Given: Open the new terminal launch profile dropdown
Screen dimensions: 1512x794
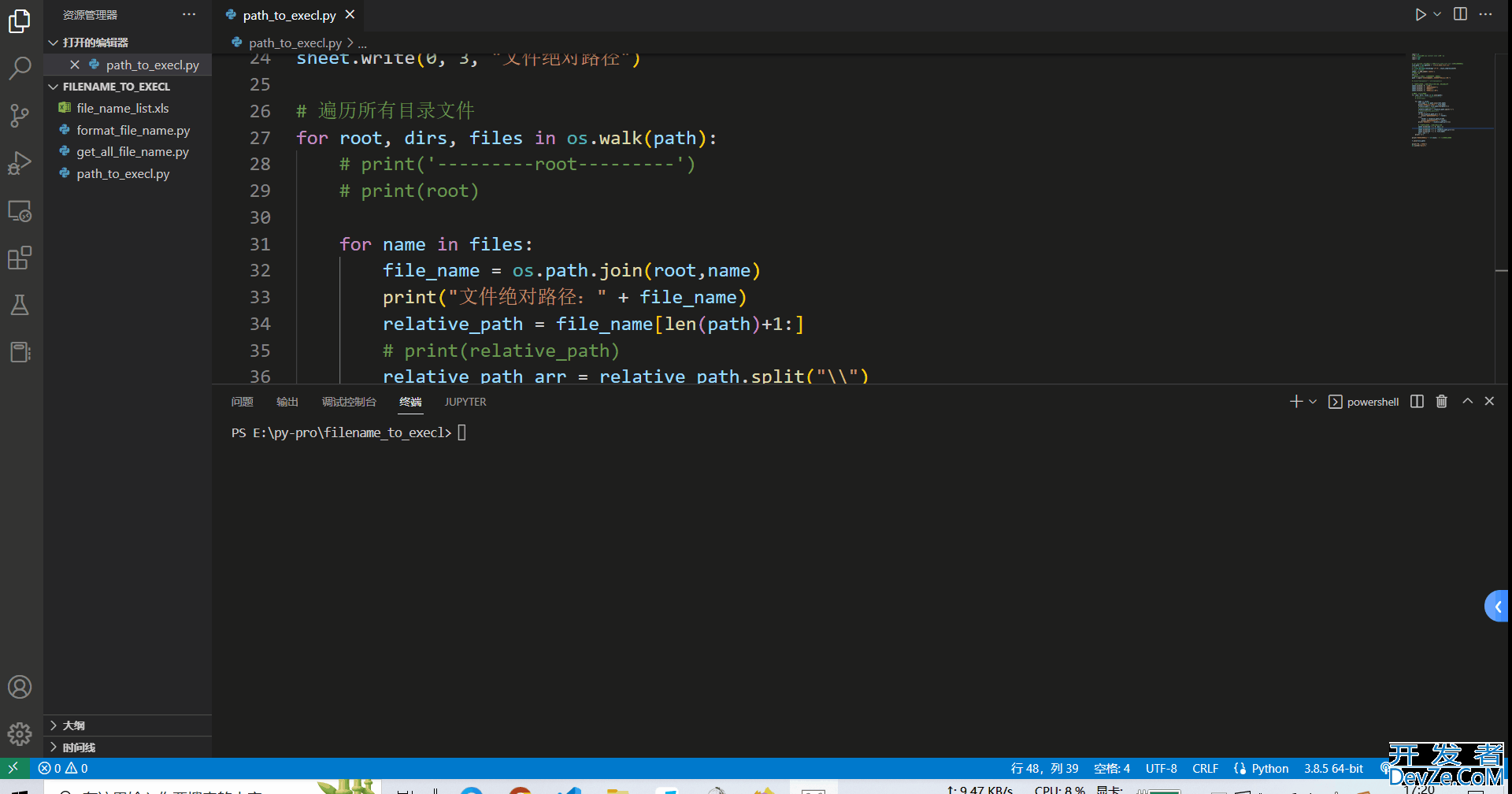Looking at the screenshot, I should 1313,402.
